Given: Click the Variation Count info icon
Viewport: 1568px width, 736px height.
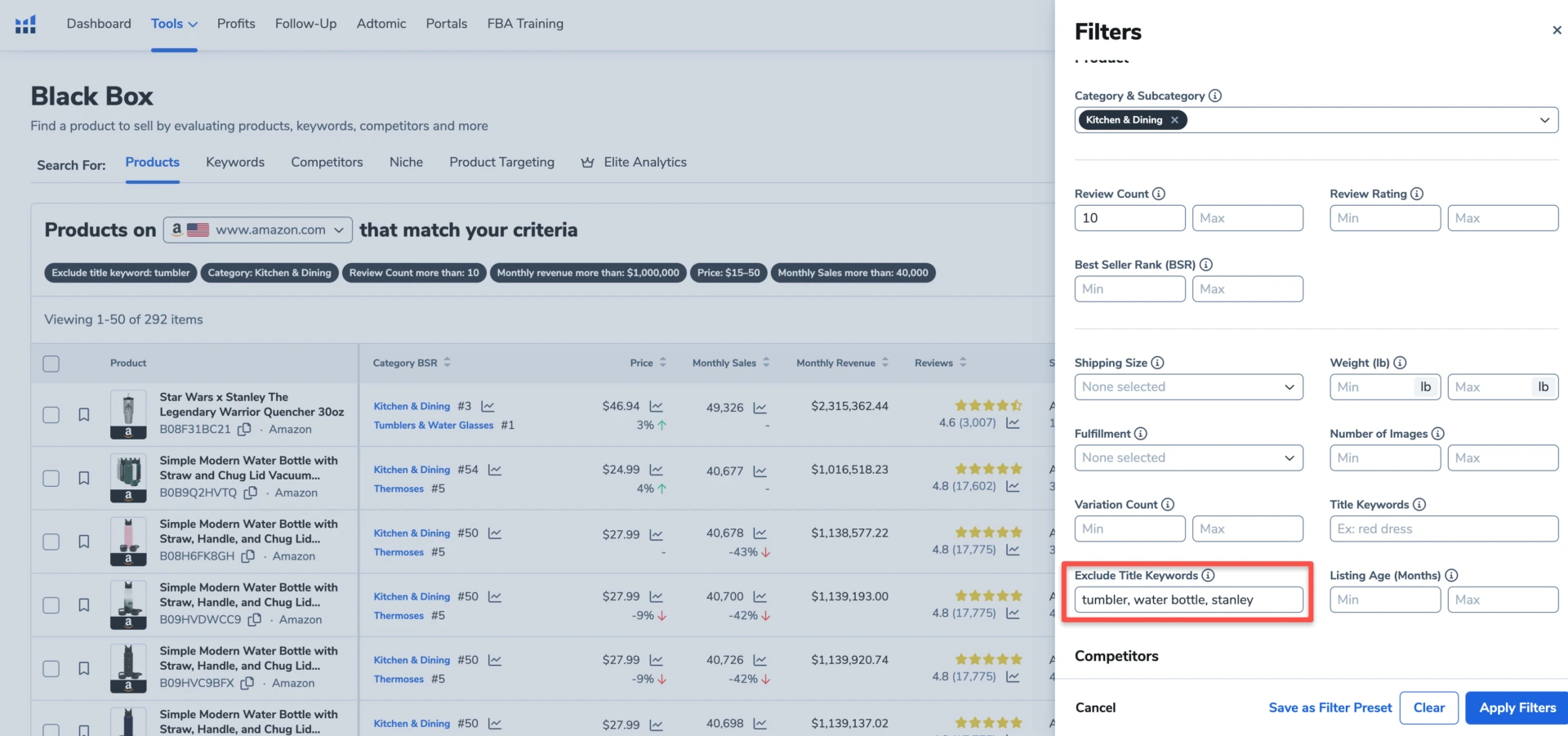Looking at the screenshot, I should (x=1168, y=505).
